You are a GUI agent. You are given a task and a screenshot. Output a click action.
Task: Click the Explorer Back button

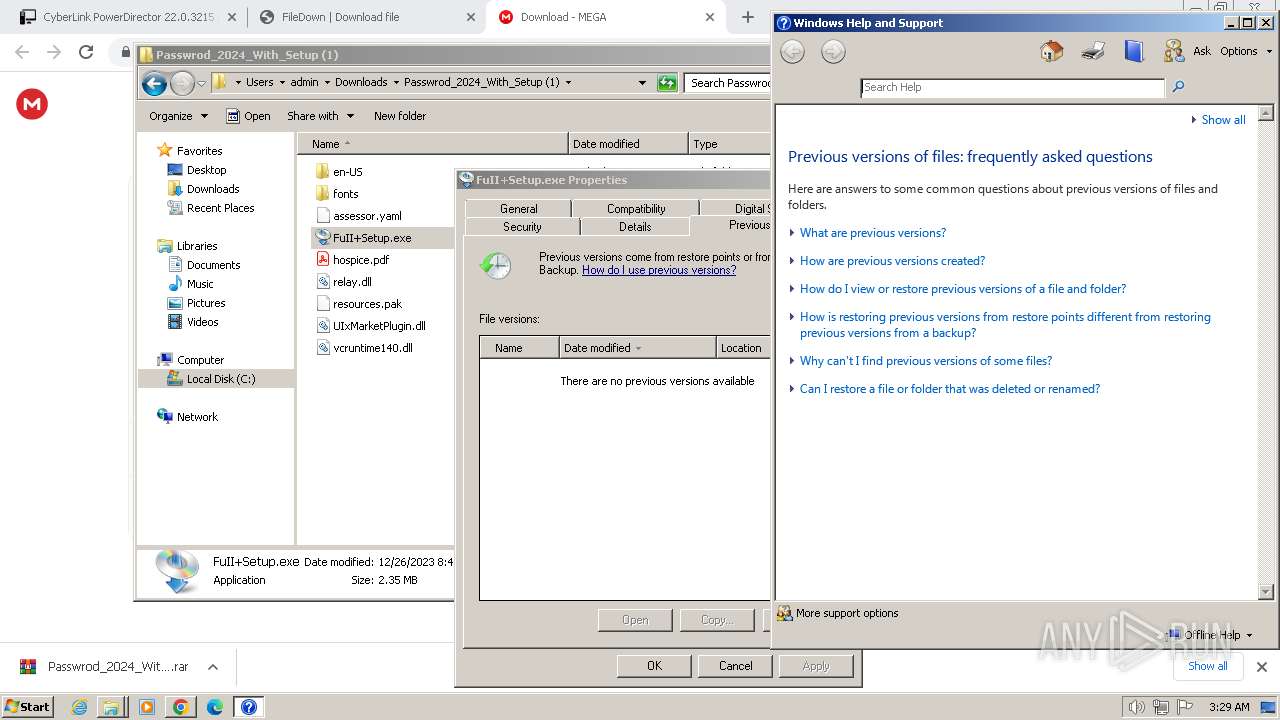coord(154,83)
